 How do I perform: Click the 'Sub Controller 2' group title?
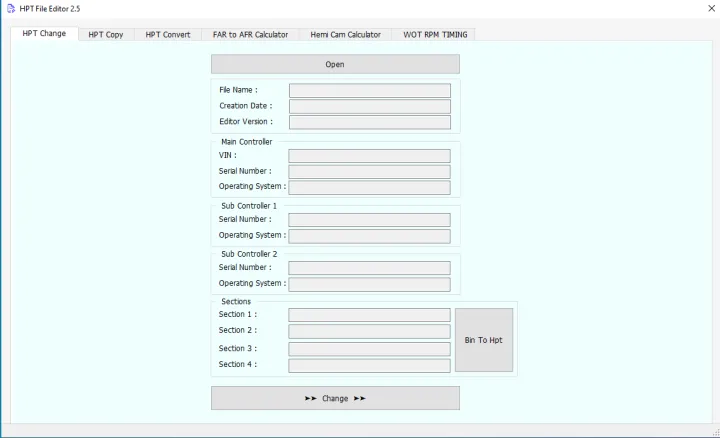[x=249, y=254]
